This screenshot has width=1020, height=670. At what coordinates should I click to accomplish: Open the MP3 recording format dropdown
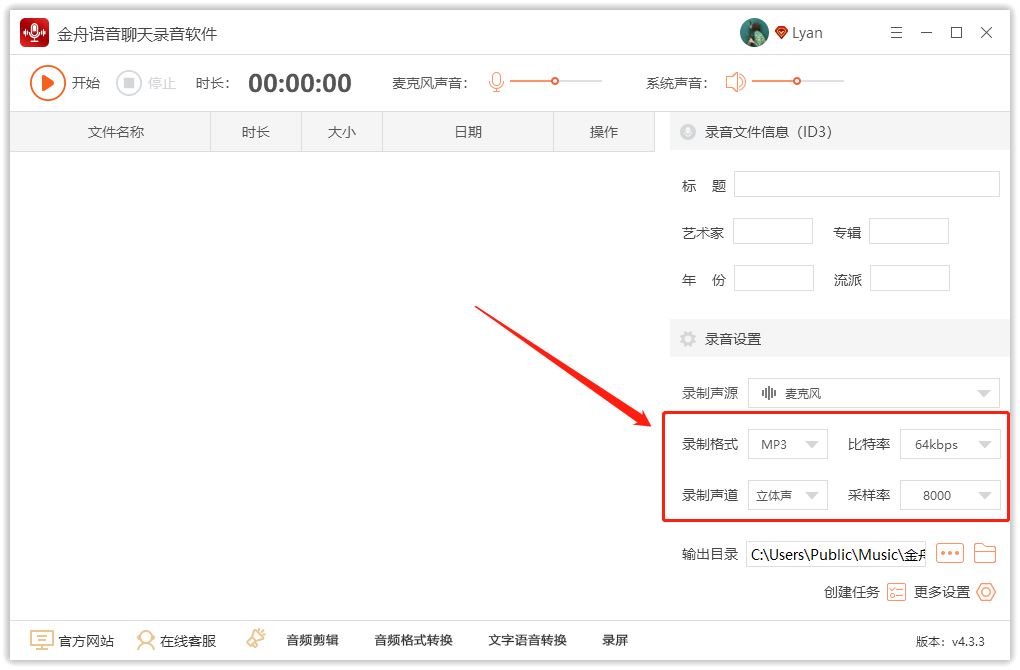click(788, 444)
